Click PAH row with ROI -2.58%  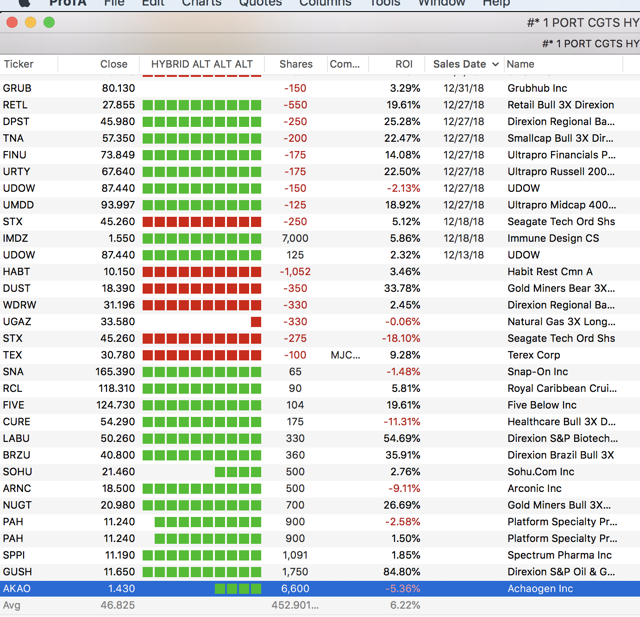(320, 522)
